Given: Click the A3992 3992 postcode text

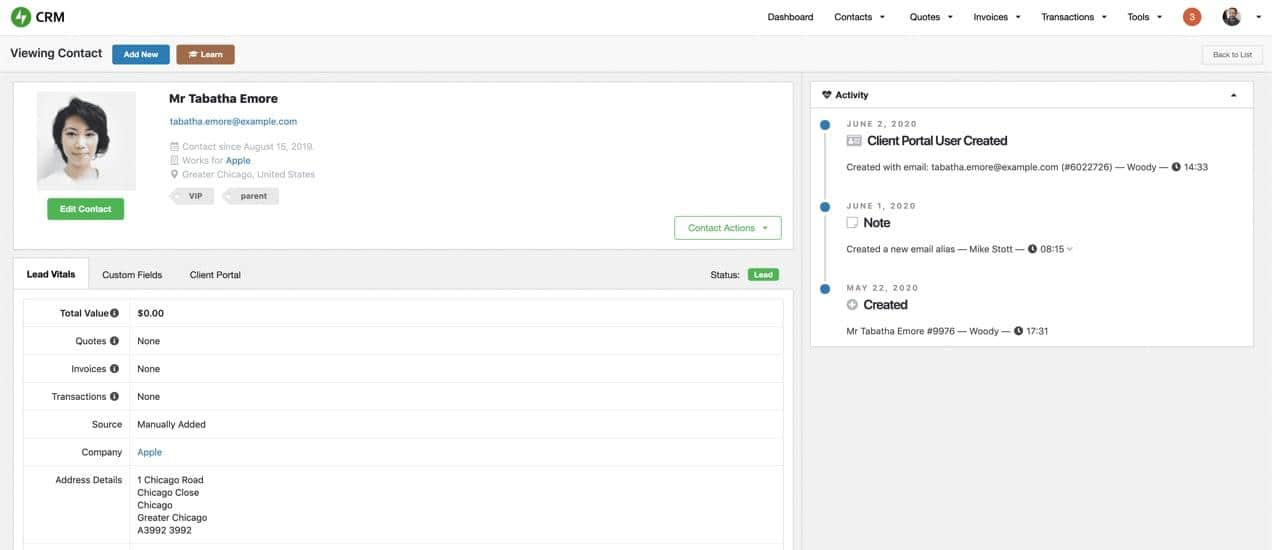Looking at the screenshot, I should point(164,530).
